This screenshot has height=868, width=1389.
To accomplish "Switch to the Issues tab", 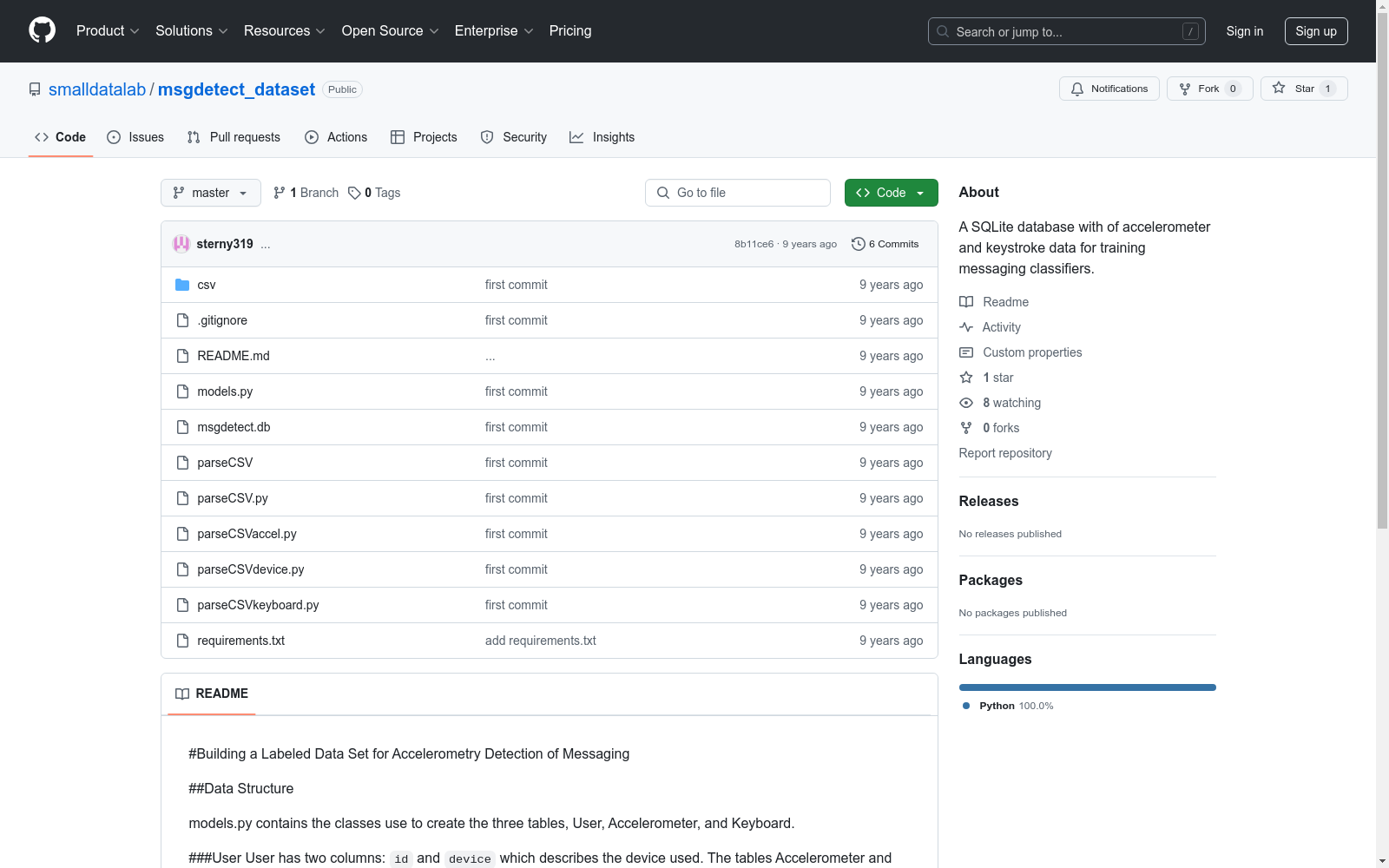I will coord(135,137).
